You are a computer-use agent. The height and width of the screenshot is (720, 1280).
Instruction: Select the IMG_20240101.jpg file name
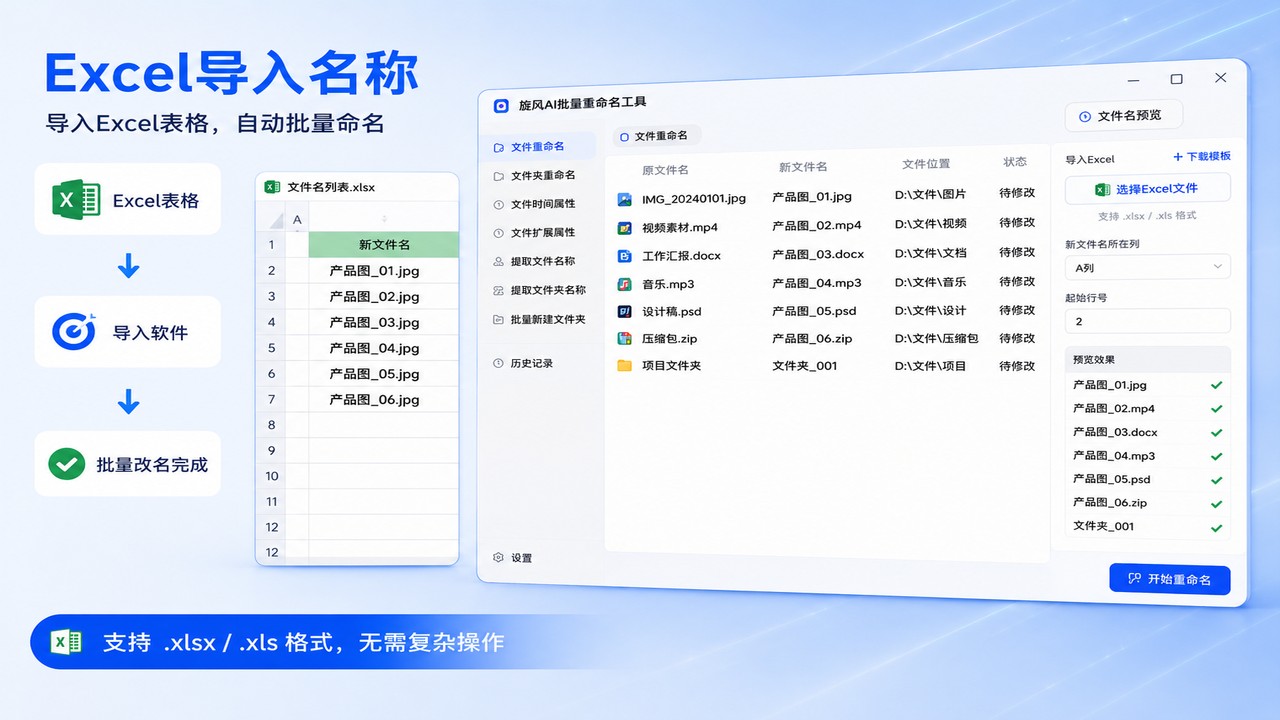tap(694, 199)
